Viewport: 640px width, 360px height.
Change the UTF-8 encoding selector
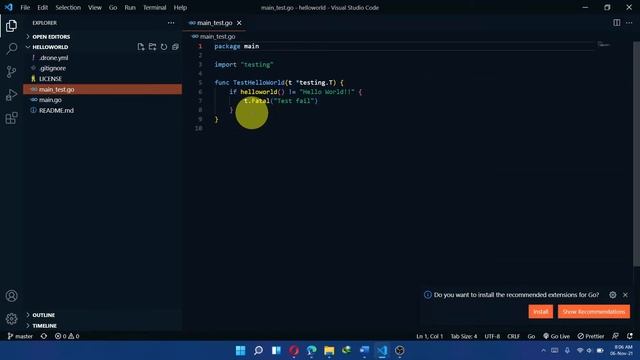(492, 336)
